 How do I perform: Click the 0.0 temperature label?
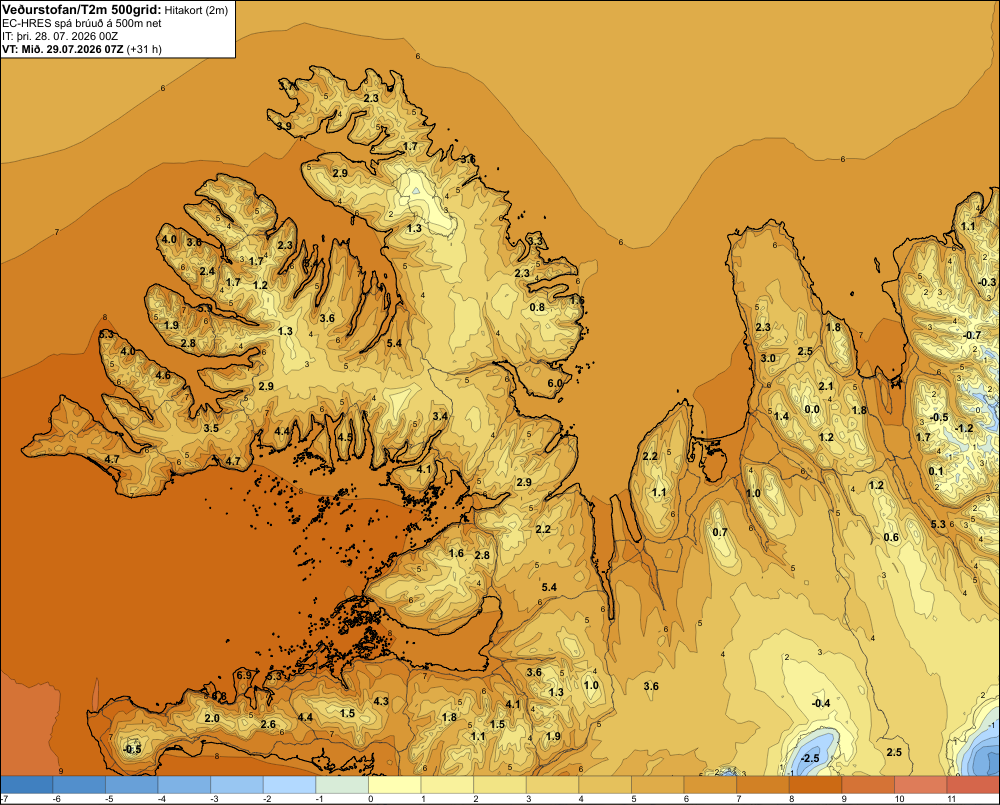coord(811,409)
